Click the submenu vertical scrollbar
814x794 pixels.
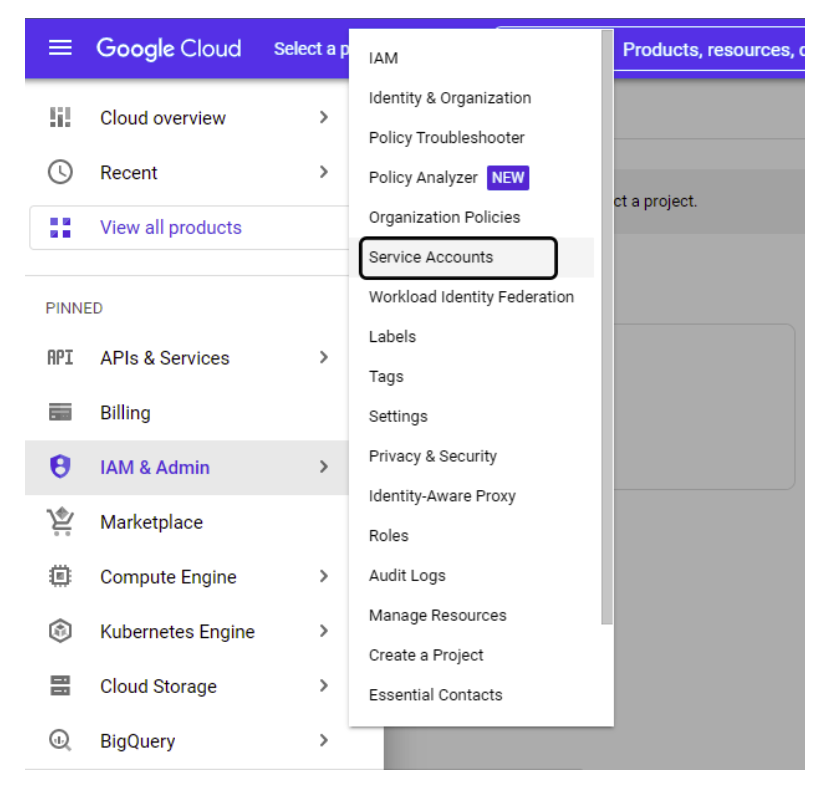[607, 327]
